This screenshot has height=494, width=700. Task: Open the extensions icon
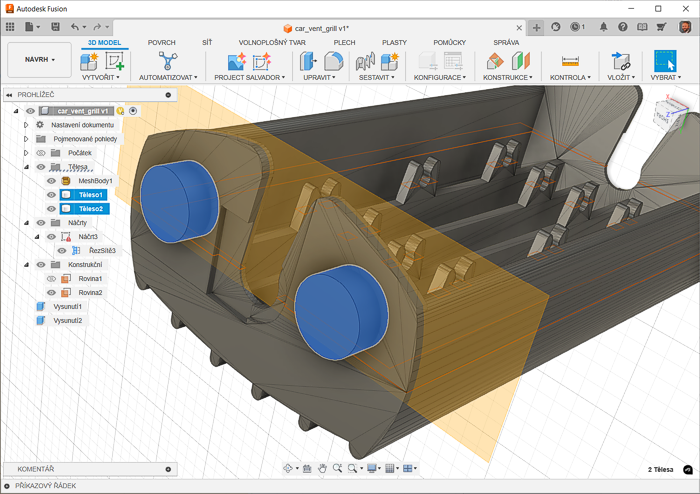point(556,27)
